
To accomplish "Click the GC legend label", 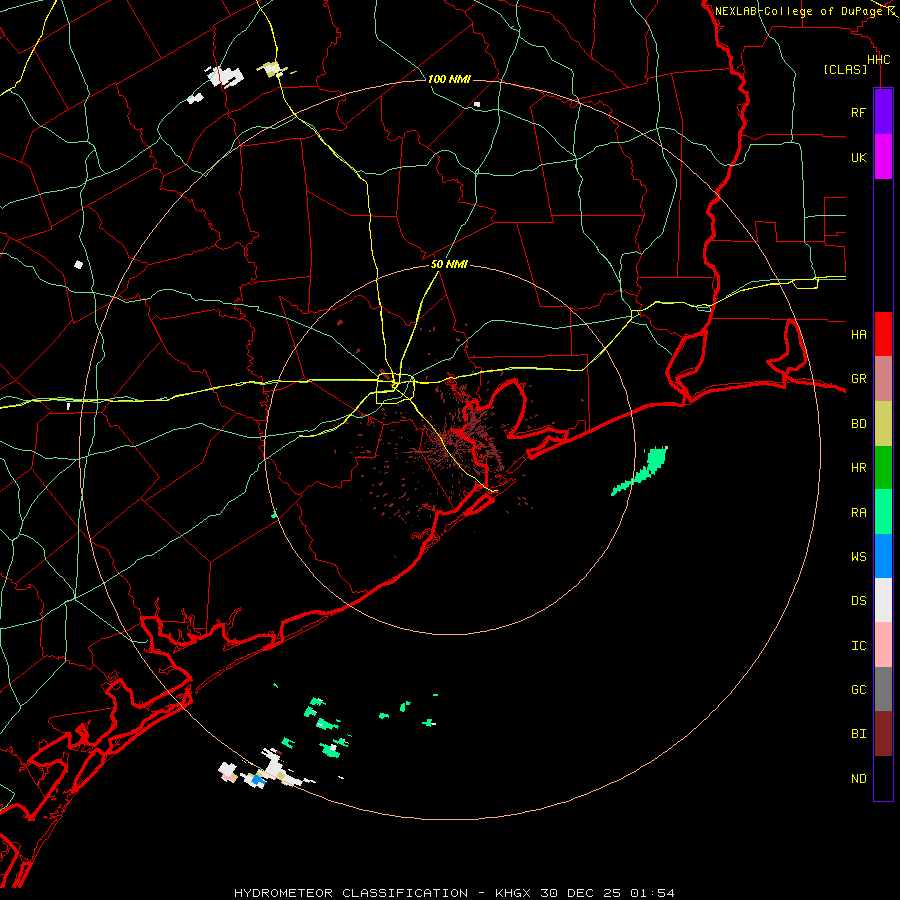I will tap(859, 689).
